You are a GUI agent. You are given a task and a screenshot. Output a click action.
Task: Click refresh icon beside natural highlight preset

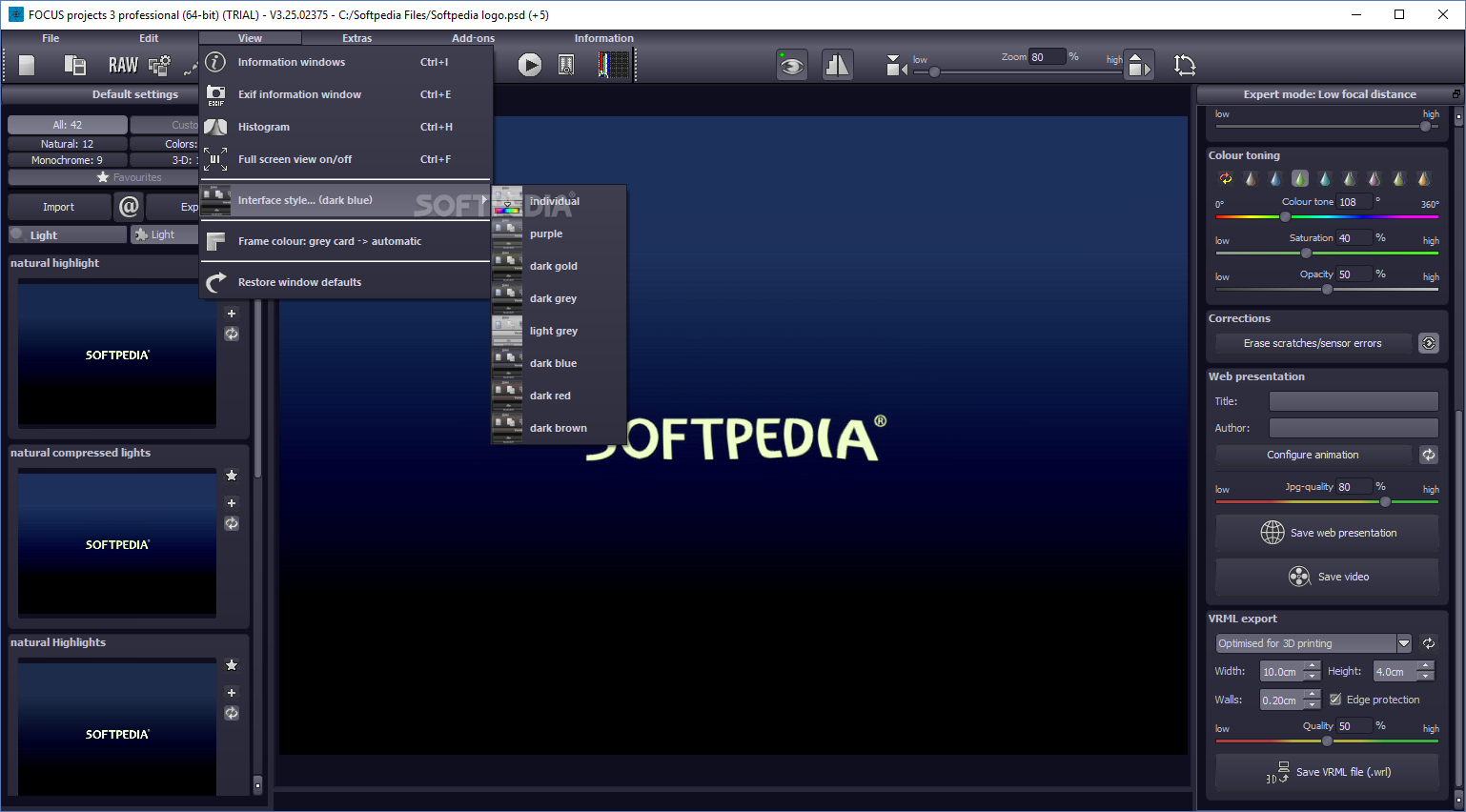click(x=232, y=334)
